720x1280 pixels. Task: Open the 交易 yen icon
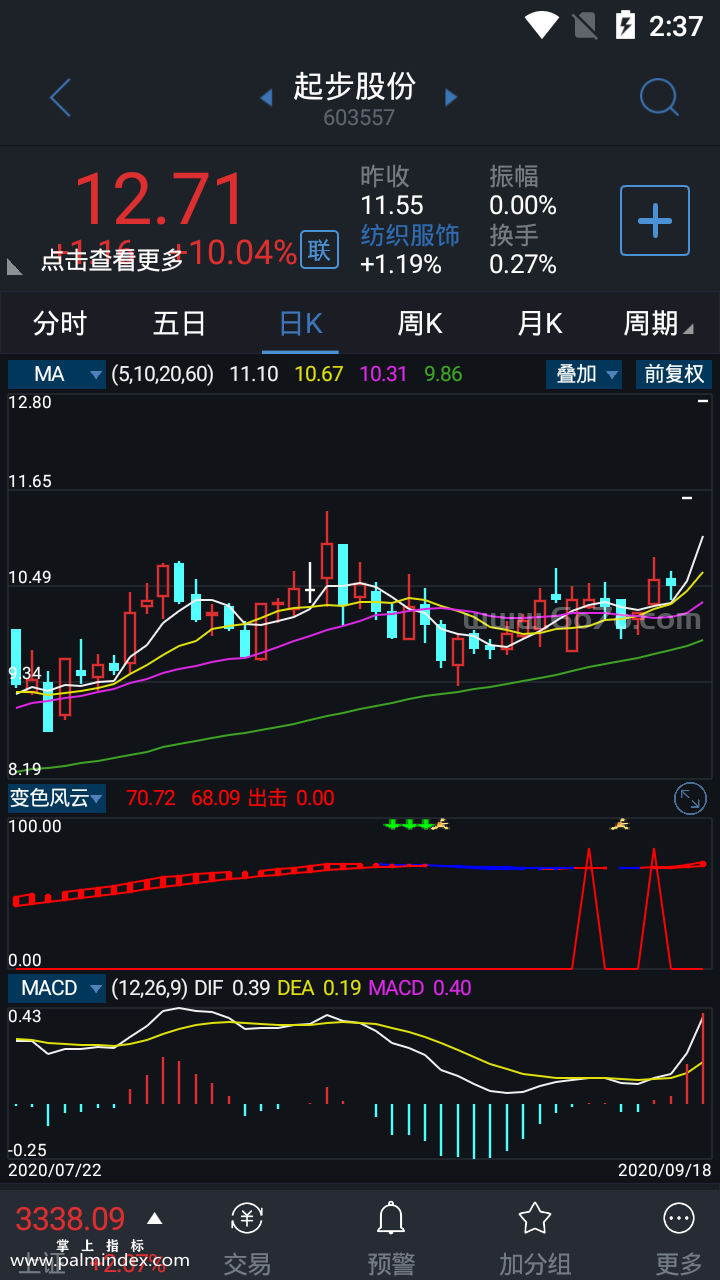[247, 1219]
